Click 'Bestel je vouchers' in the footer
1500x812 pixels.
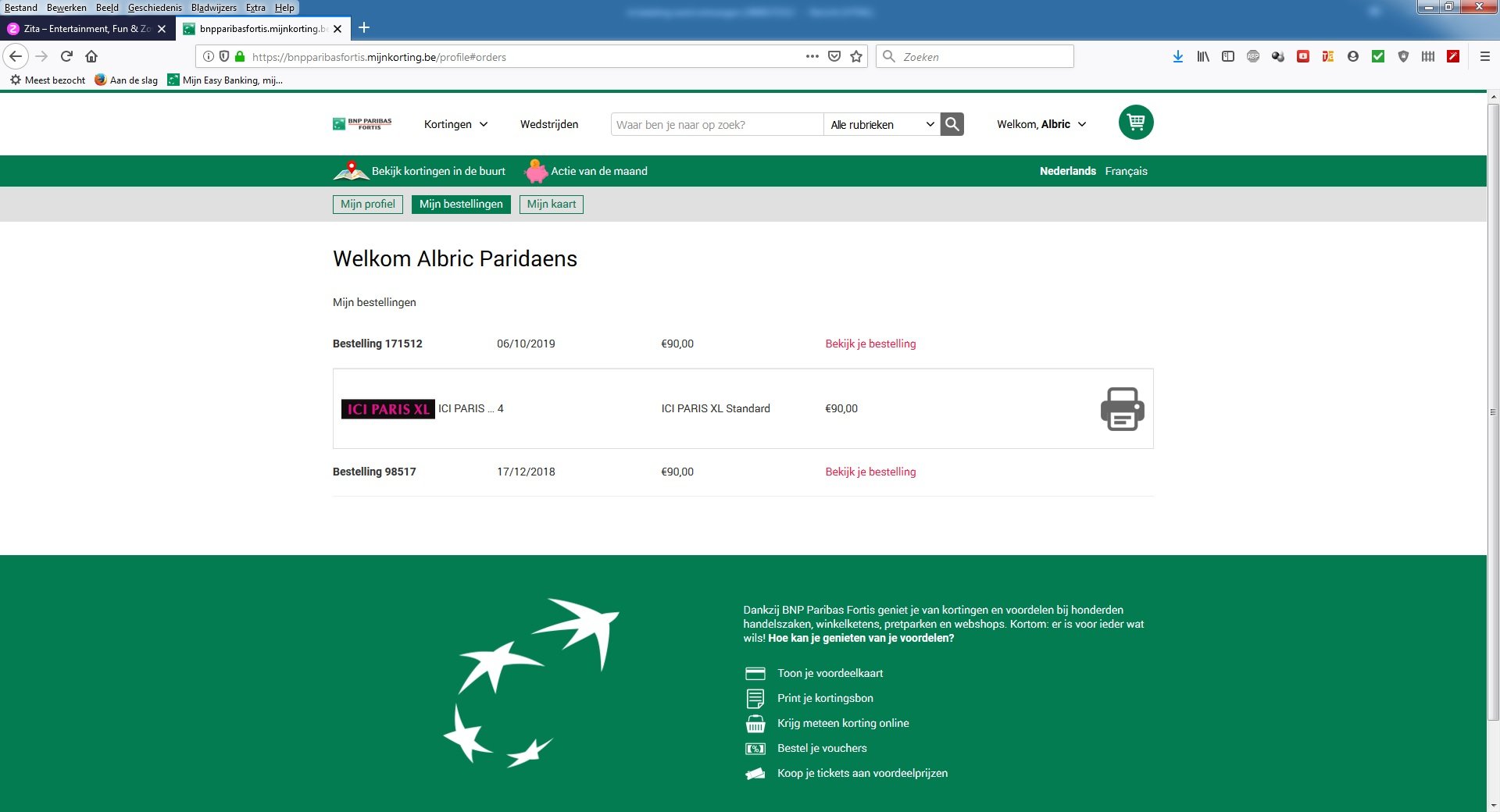point(821,748)
